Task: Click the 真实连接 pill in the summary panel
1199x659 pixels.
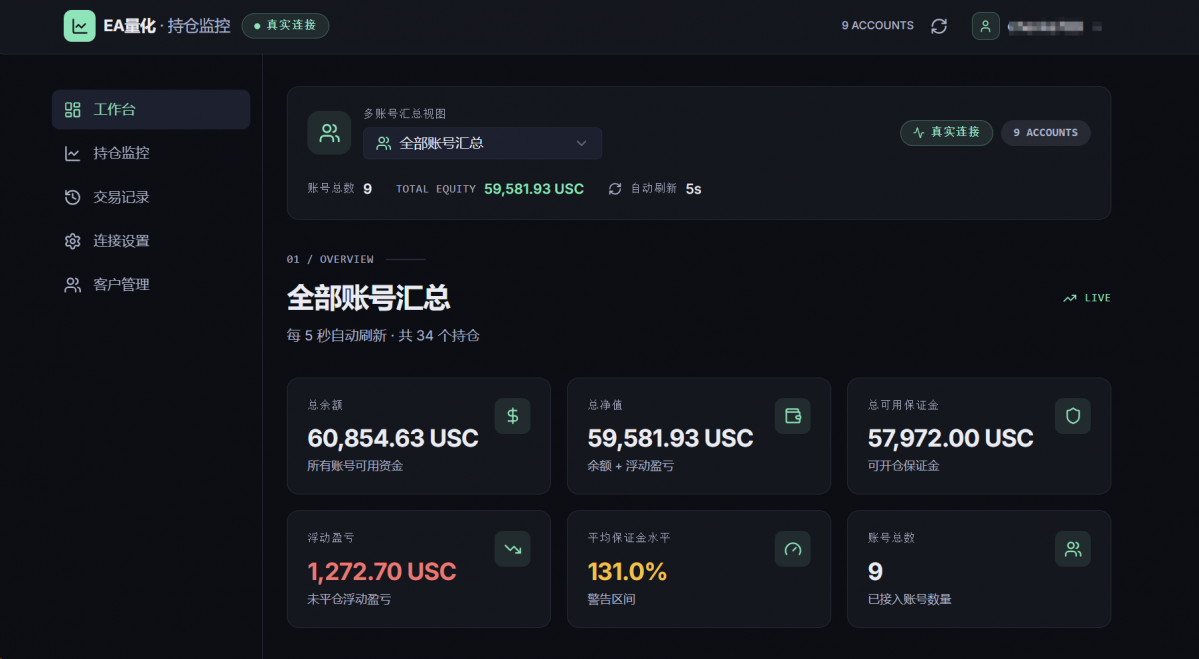Action: pyautogui.click(x=947, y=133)
